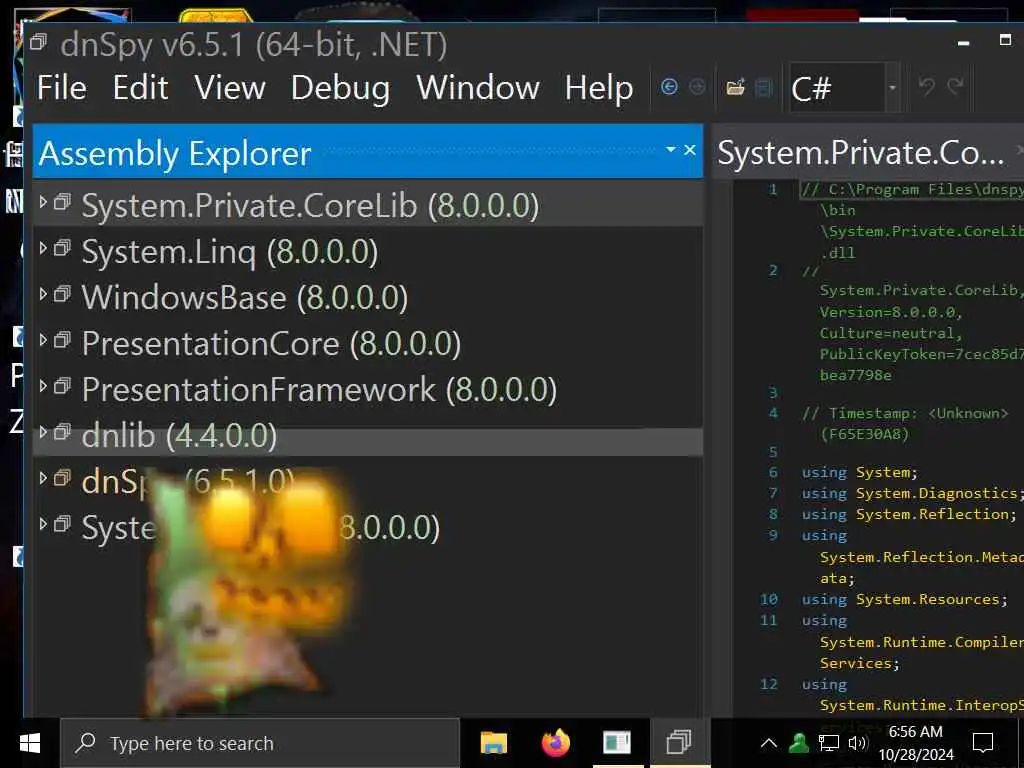1024x768 pixels.
Task: Expand System.Linq tree node
Action: click(43, 248)
